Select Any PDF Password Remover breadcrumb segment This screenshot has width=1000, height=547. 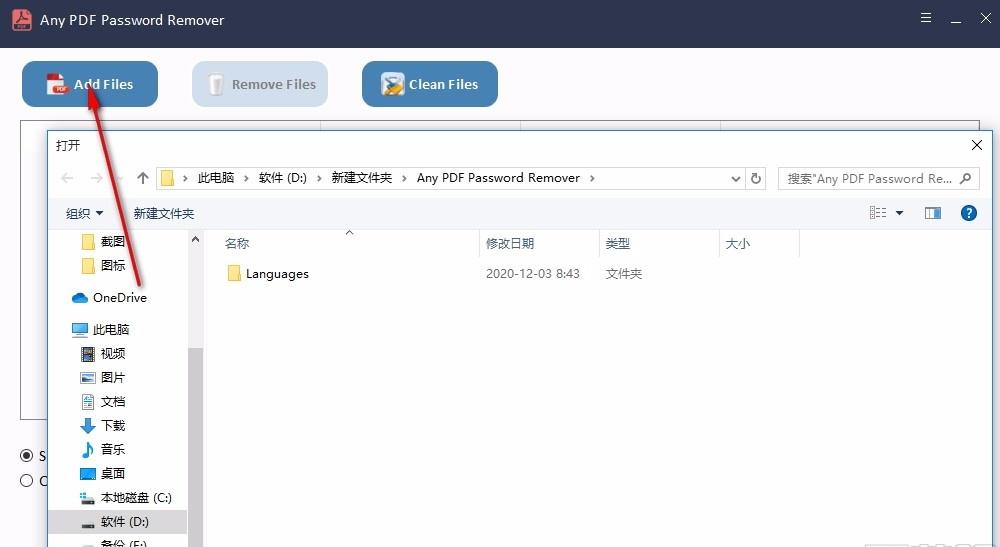(498, 178)
